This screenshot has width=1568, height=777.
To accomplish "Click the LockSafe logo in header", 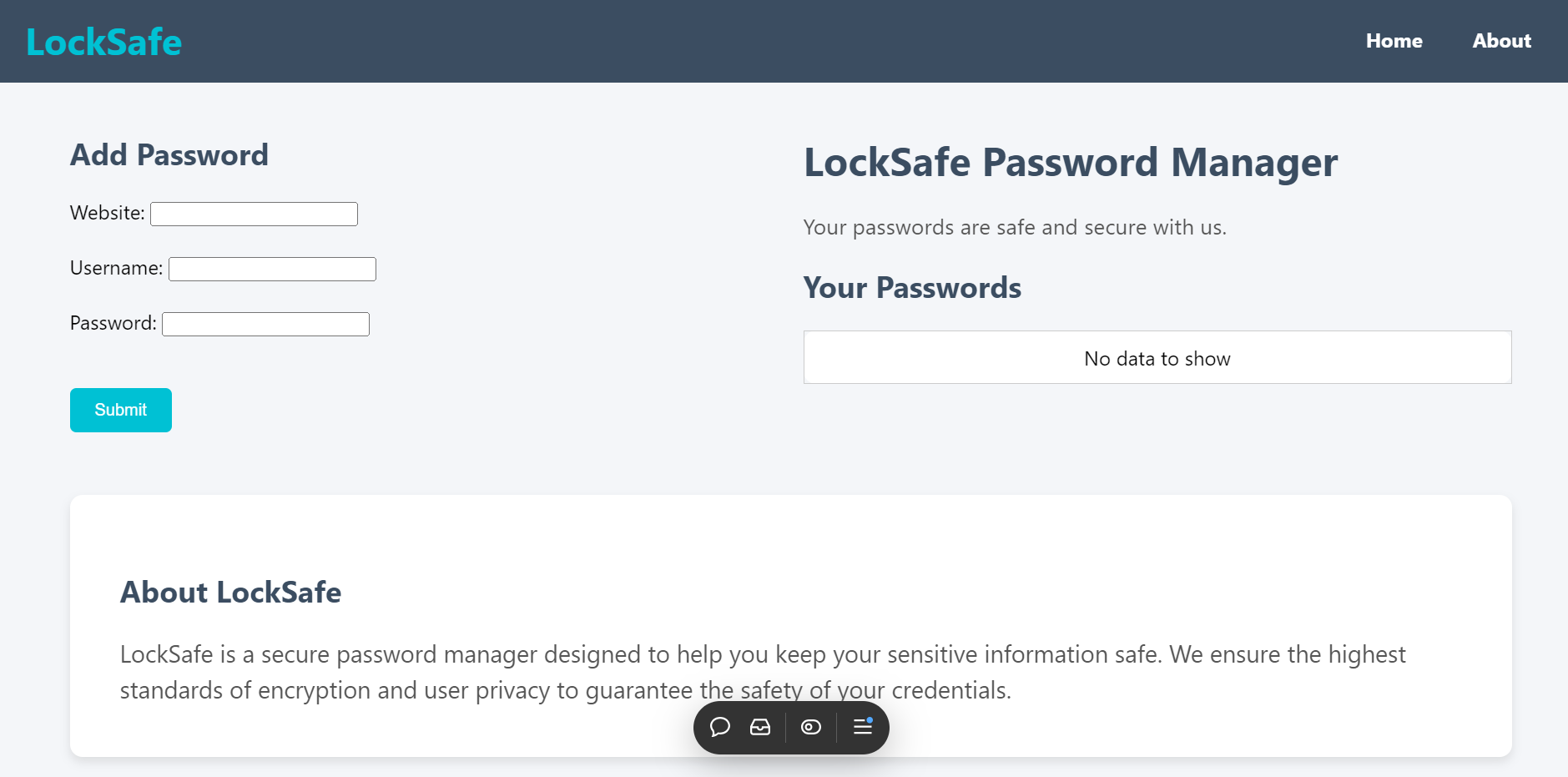I will tap(104, 43).
